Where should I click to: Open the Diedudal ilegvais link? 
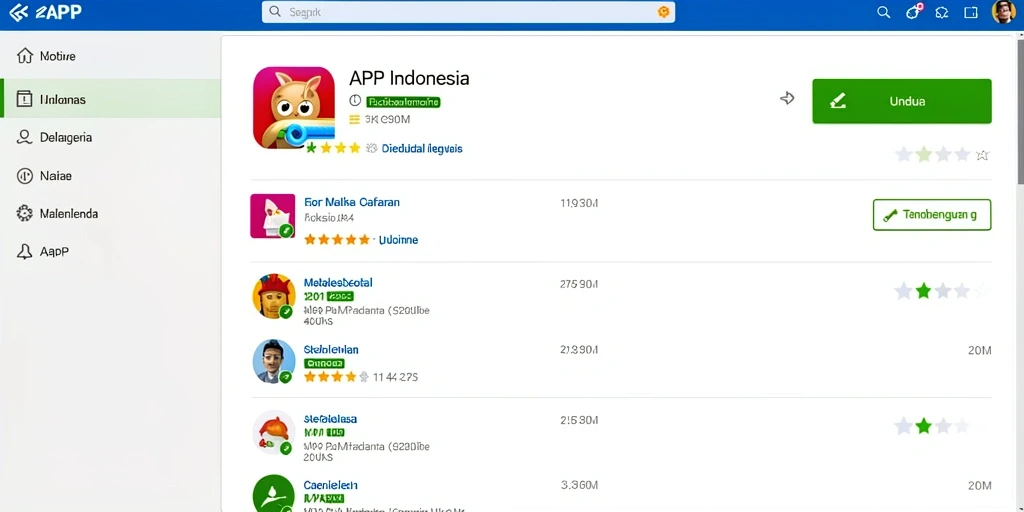[x=422, y=148]
